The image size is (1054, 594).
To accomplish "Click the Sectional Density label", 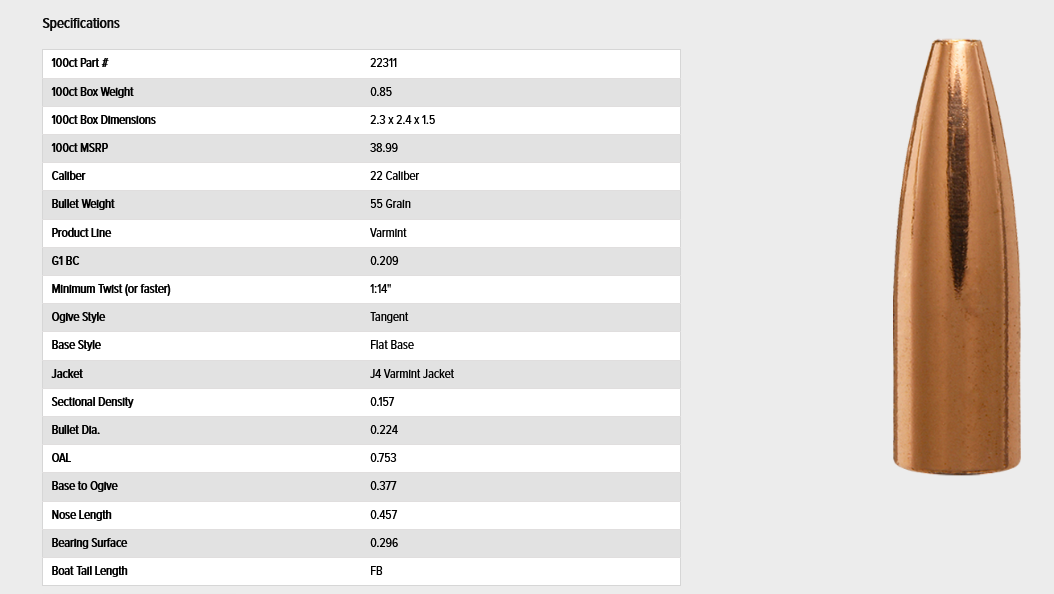I will (x=92, y=402).
